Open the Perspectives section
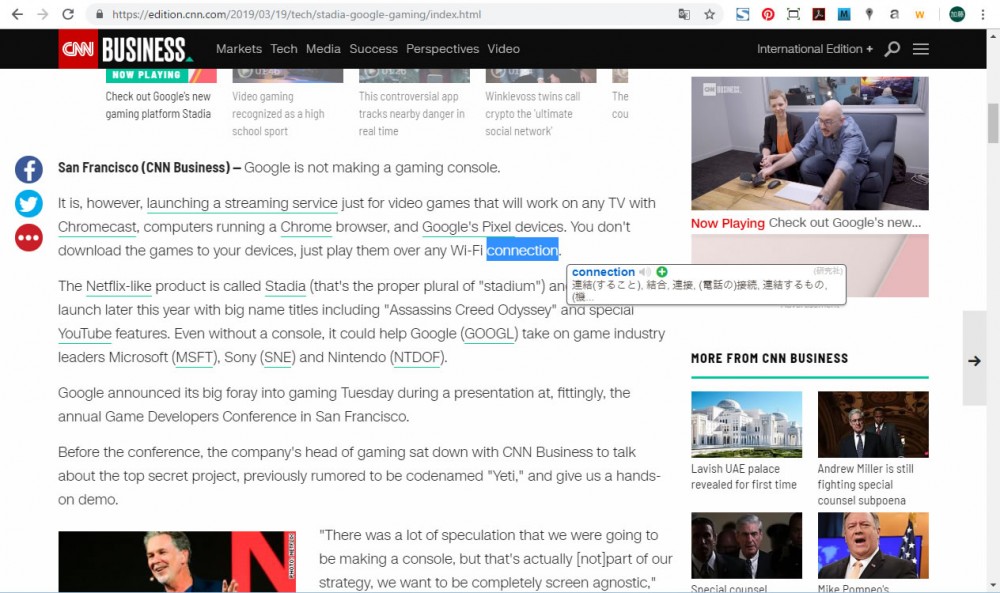The height and width of the screenshot is (593, 1000). click(443, 48)
